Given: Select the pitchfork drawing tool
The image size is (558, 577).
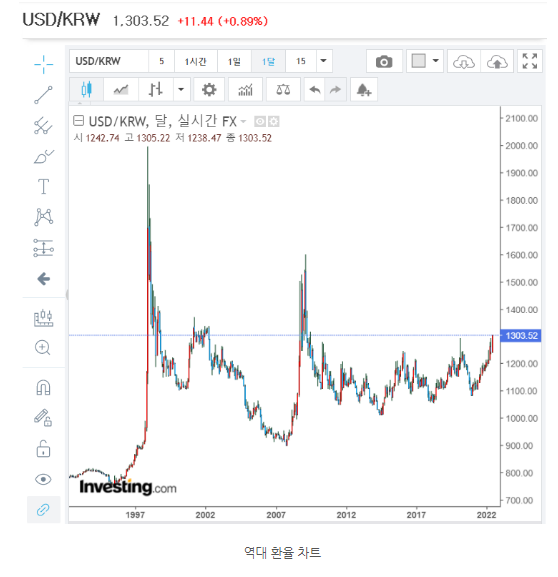Looking at the screenshot, I should [43, 125].
